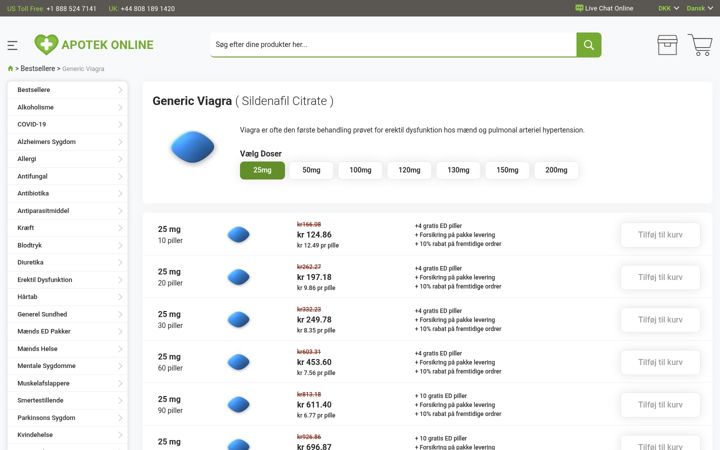The width and height of the screenshot is (720, 450).
Task: Click Bestsellere breadcrumb link
Action: pos(38,68)
